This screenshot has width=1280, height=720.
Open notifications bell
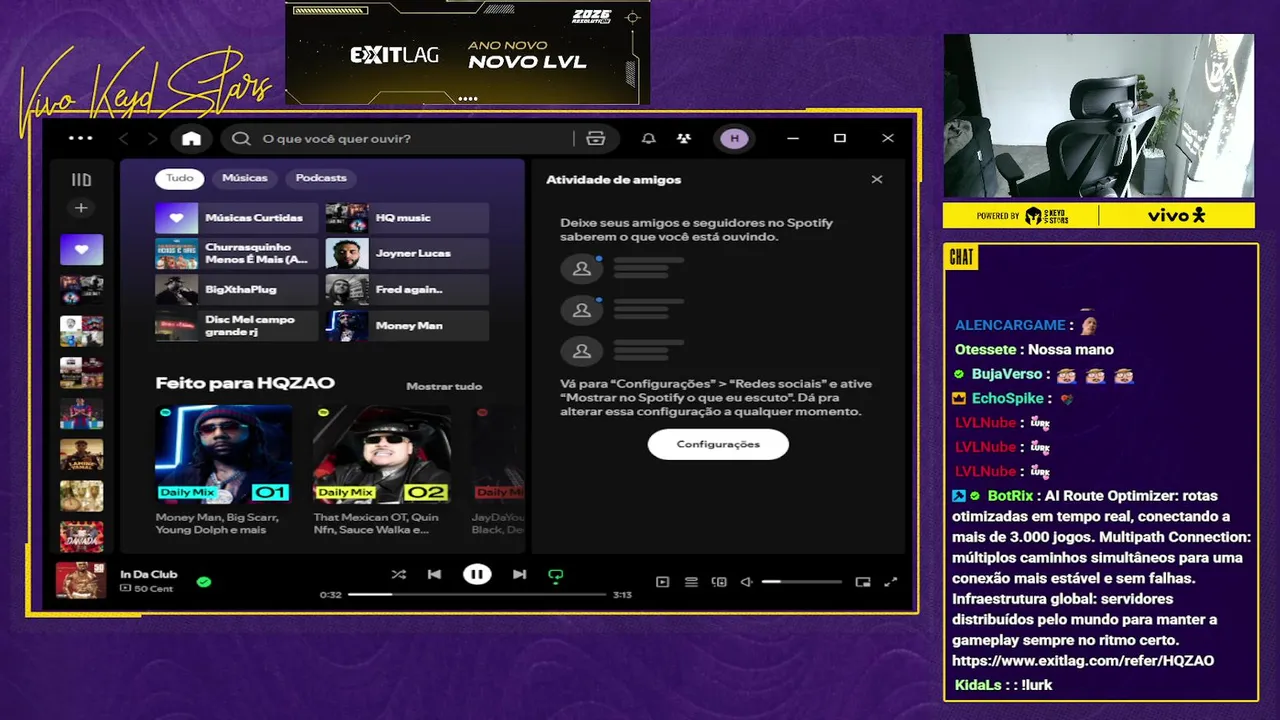tap(648, 138)
